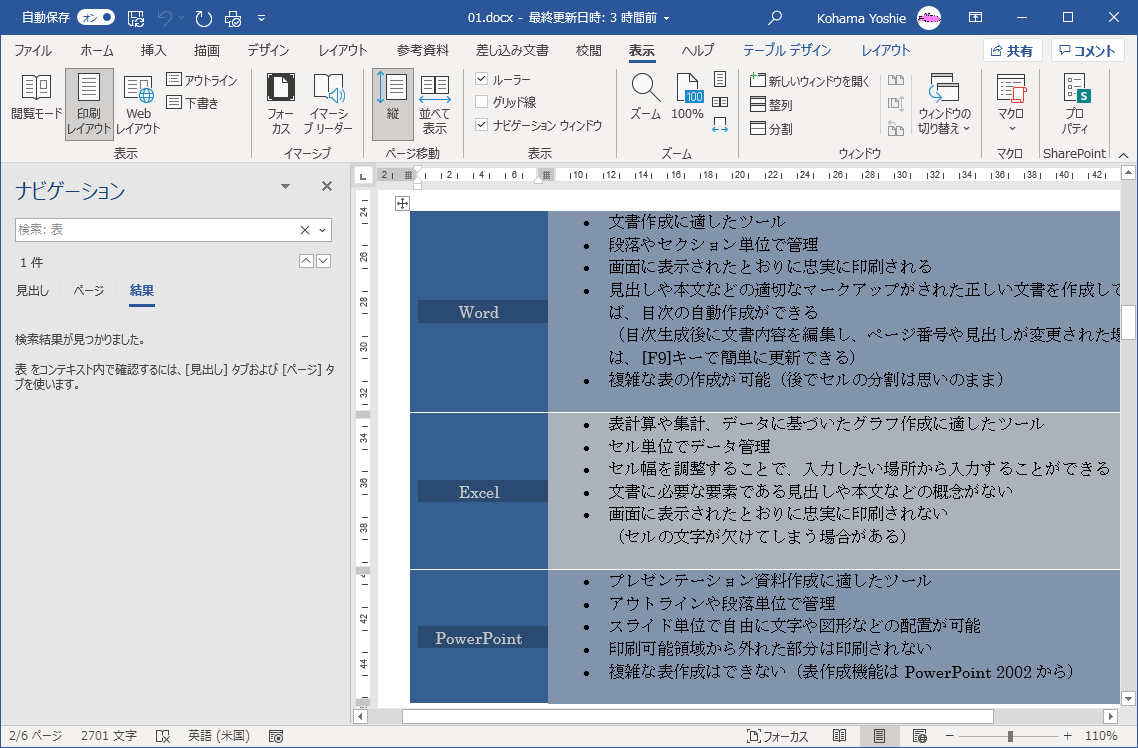Click the 共有 share button
The image size is (1138, 748).
(x=1012, y=51)
